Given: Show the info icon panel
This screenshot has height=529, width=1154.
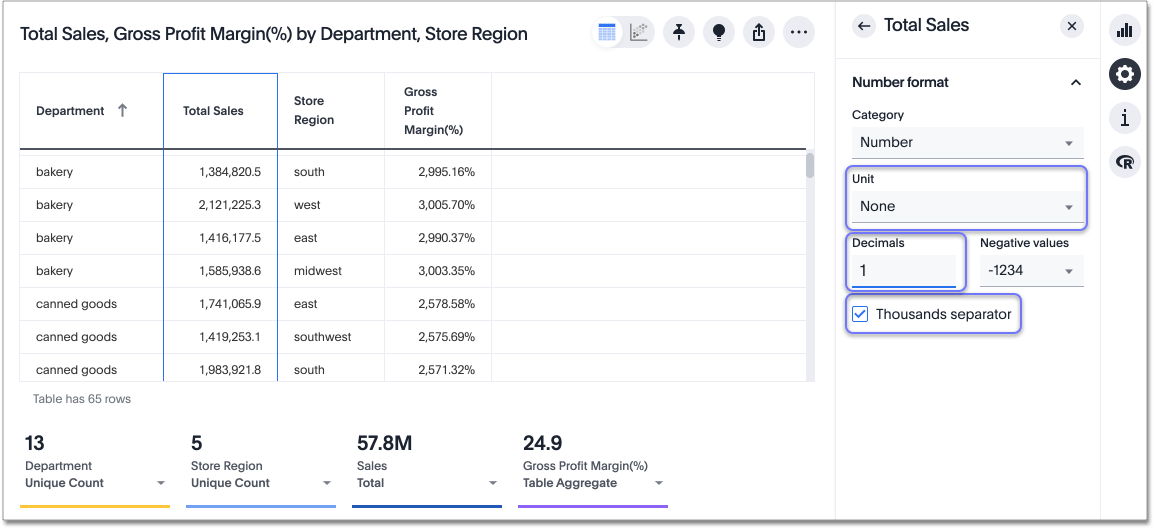Looking at the screenshot, I should click(x=1125, y=118).
